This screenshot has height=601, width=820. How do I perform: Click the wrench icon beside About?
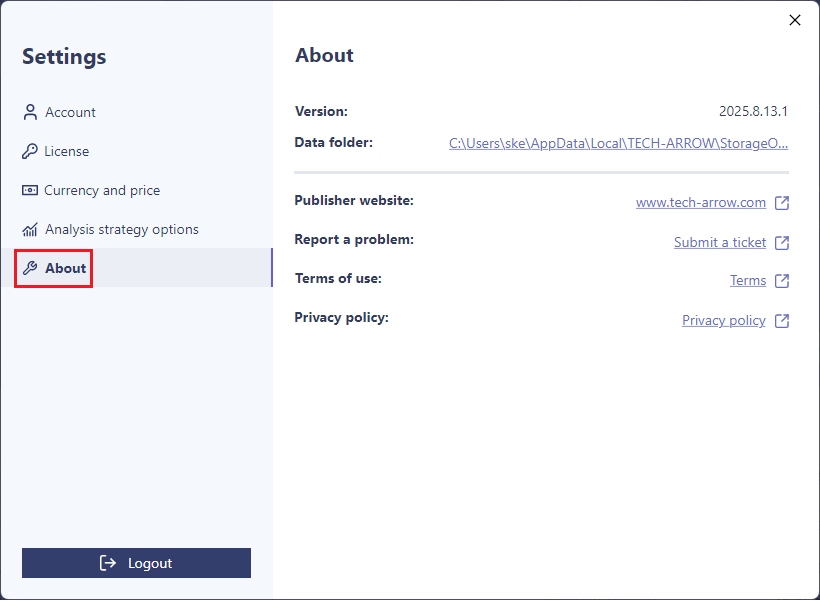pos(30,268)
